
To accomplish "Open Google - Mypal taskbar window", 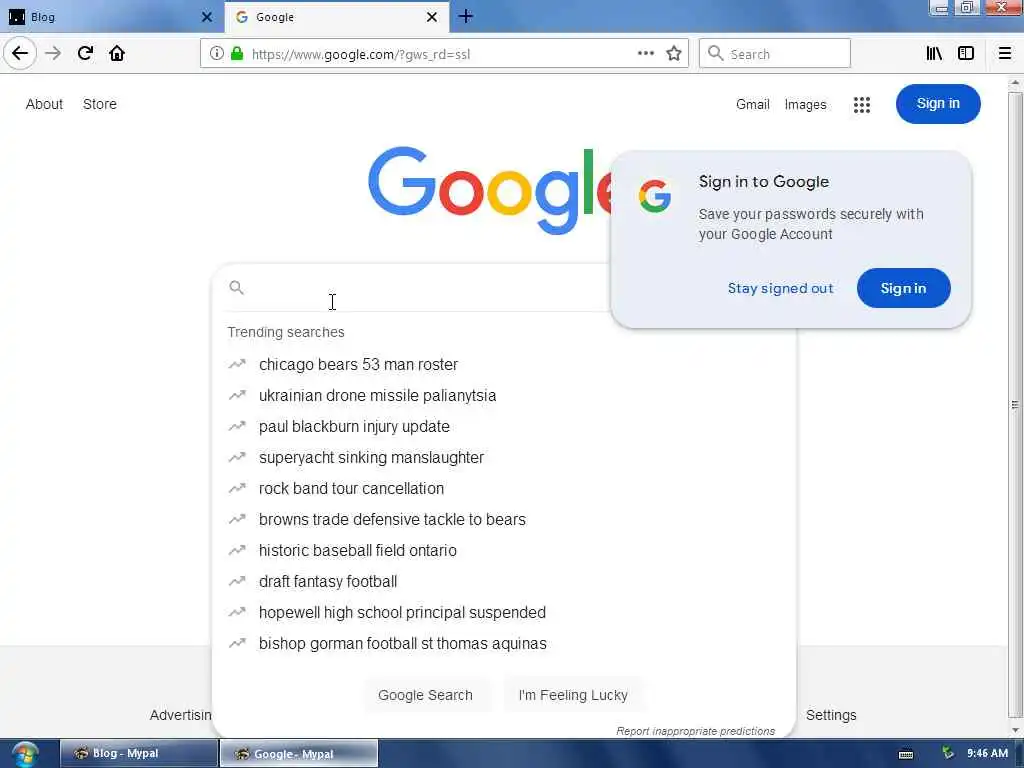I will (x=298, y=754).
